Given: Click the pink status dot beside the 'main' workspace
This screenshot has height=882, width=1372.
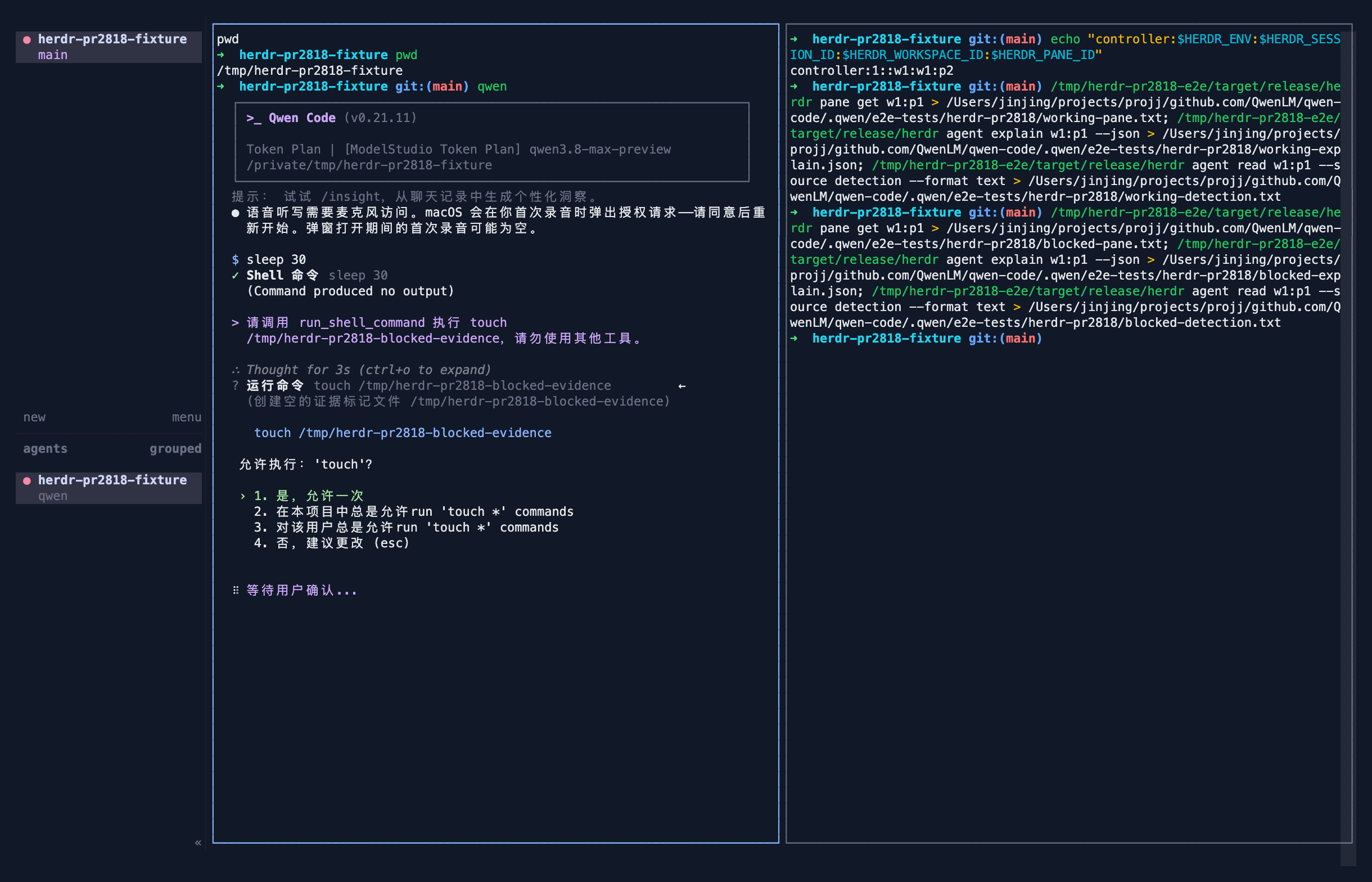Looking at the screenshot, I should coord(27,39).
